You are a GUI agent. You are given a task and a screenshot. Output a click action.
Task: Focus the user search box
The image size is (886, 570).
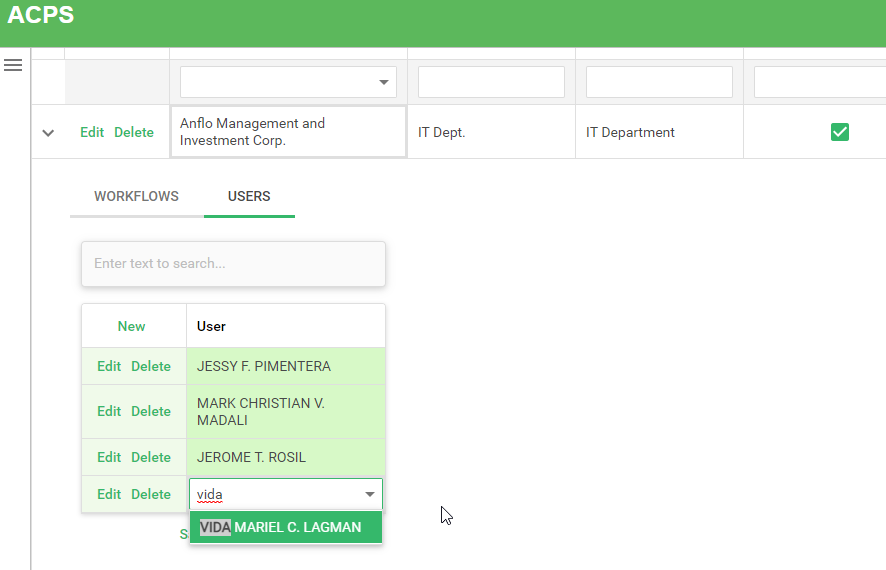click(233, 264)
